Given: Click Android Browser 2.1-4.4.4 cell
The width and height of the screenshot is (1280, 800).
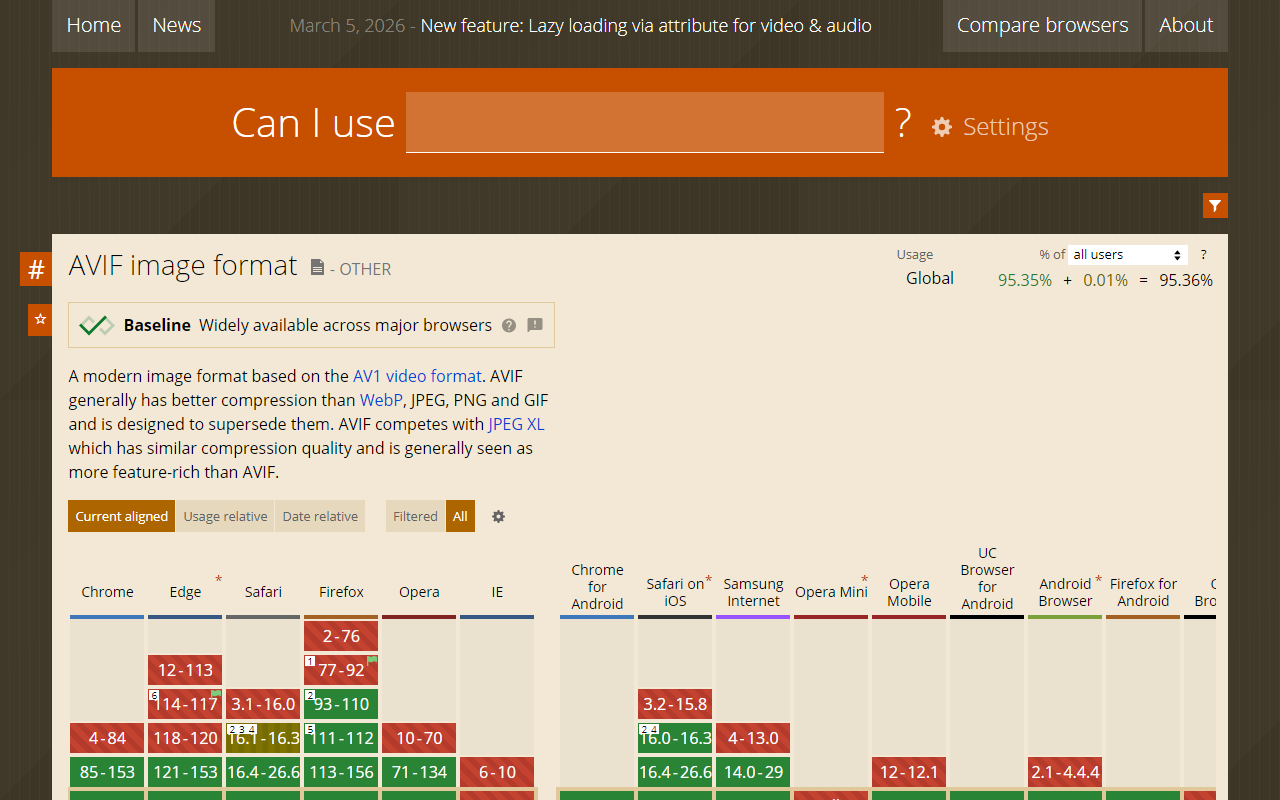Looking at the screenshot, I should (1065, 772).
